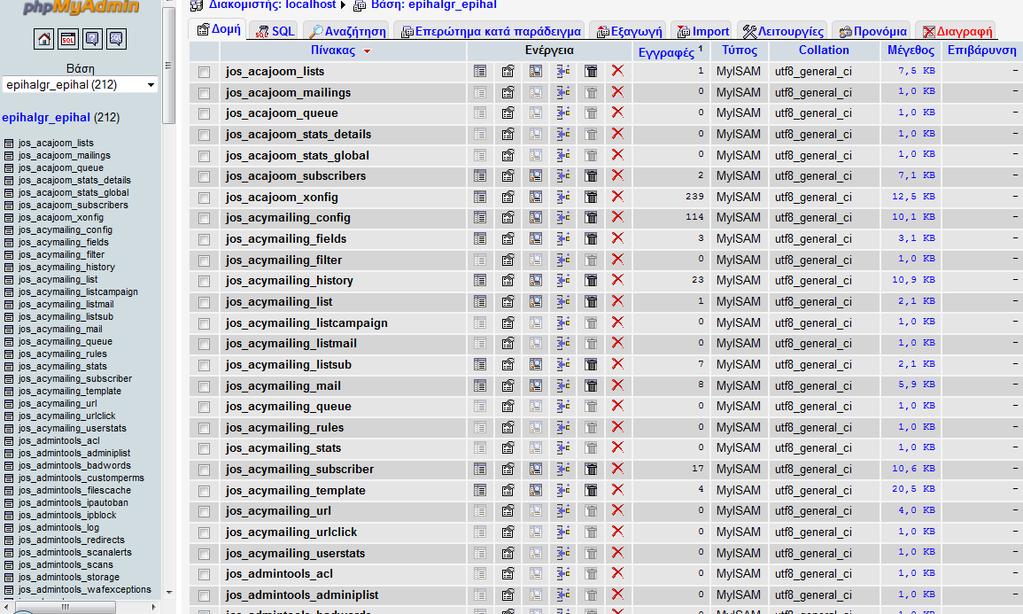Open the Αναζήτηση tab
Image resolution: width=1023 pixels, height=614 pixels.
pyautogui.click(x=348, y=31)
